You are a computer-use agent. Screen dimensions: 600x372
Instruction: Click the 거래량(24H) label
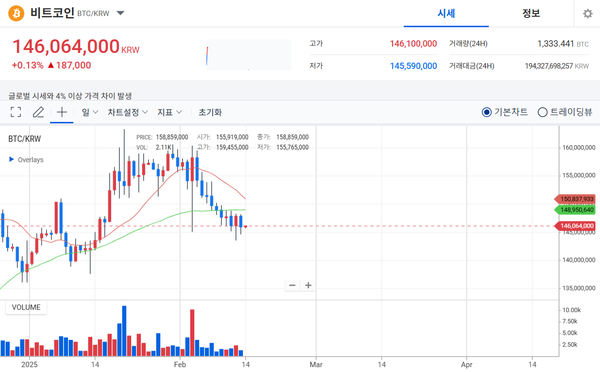[x=468, y=44]
